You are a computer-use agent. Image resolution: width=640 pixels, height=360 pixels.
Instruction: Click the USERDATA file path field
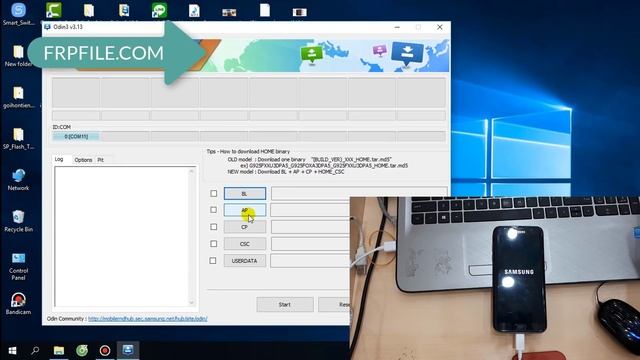coord(310,261)
